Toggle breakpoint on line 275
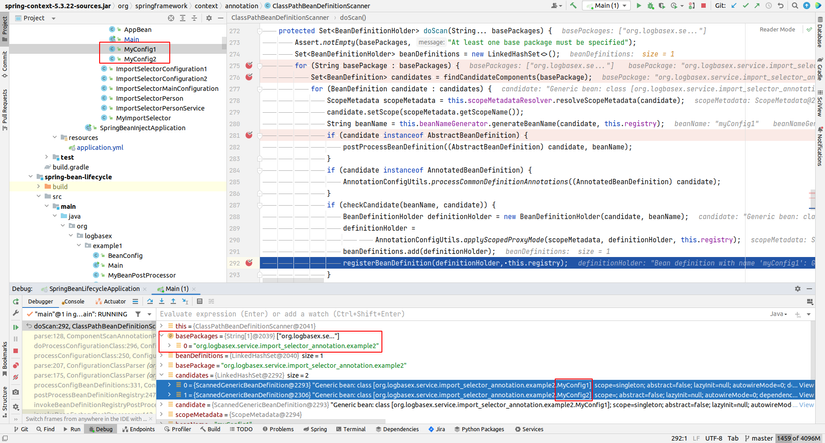825x443 pixels. 249,65
